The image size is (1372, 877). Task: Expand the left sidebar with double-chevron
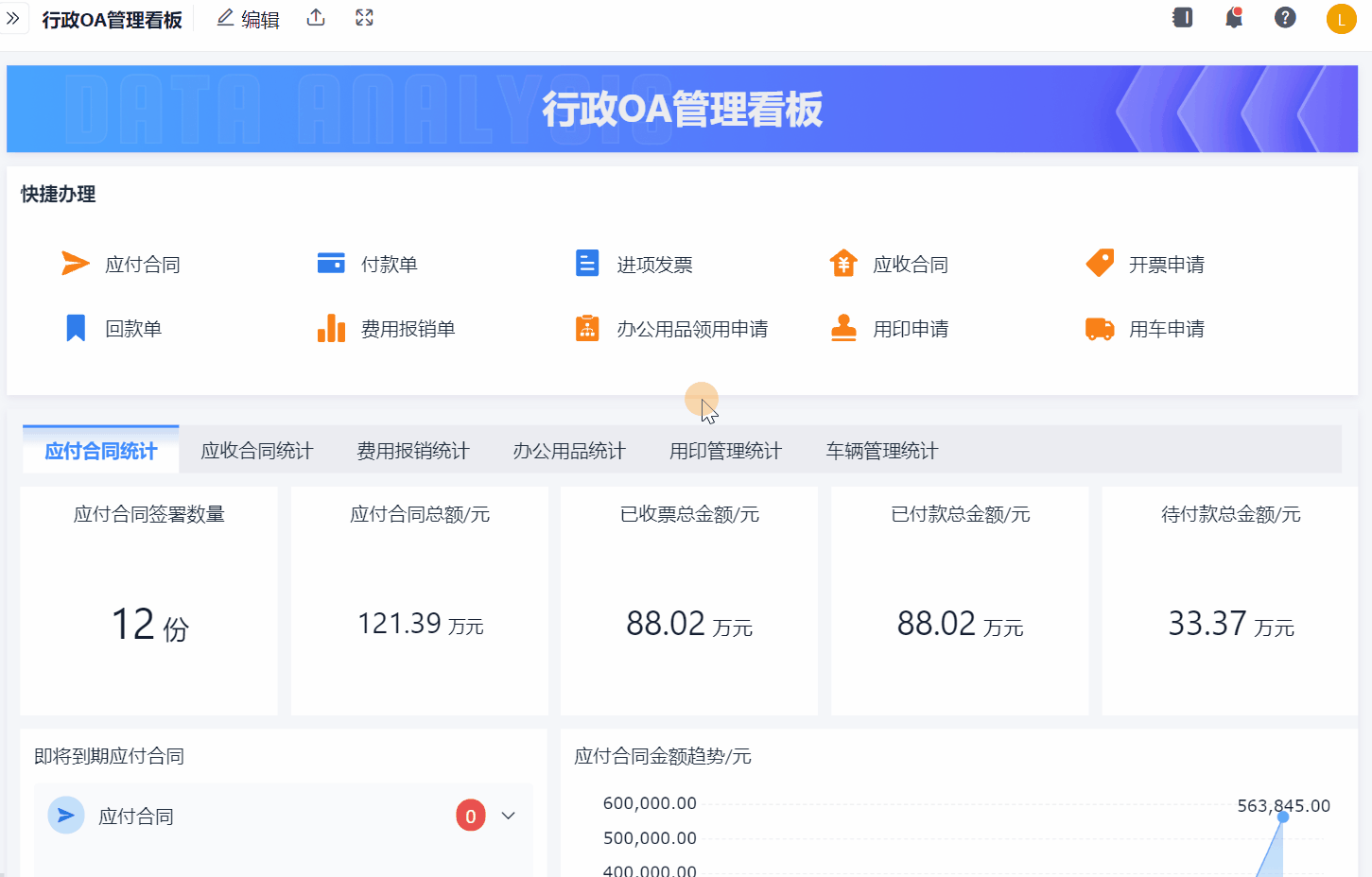(13, 18)
